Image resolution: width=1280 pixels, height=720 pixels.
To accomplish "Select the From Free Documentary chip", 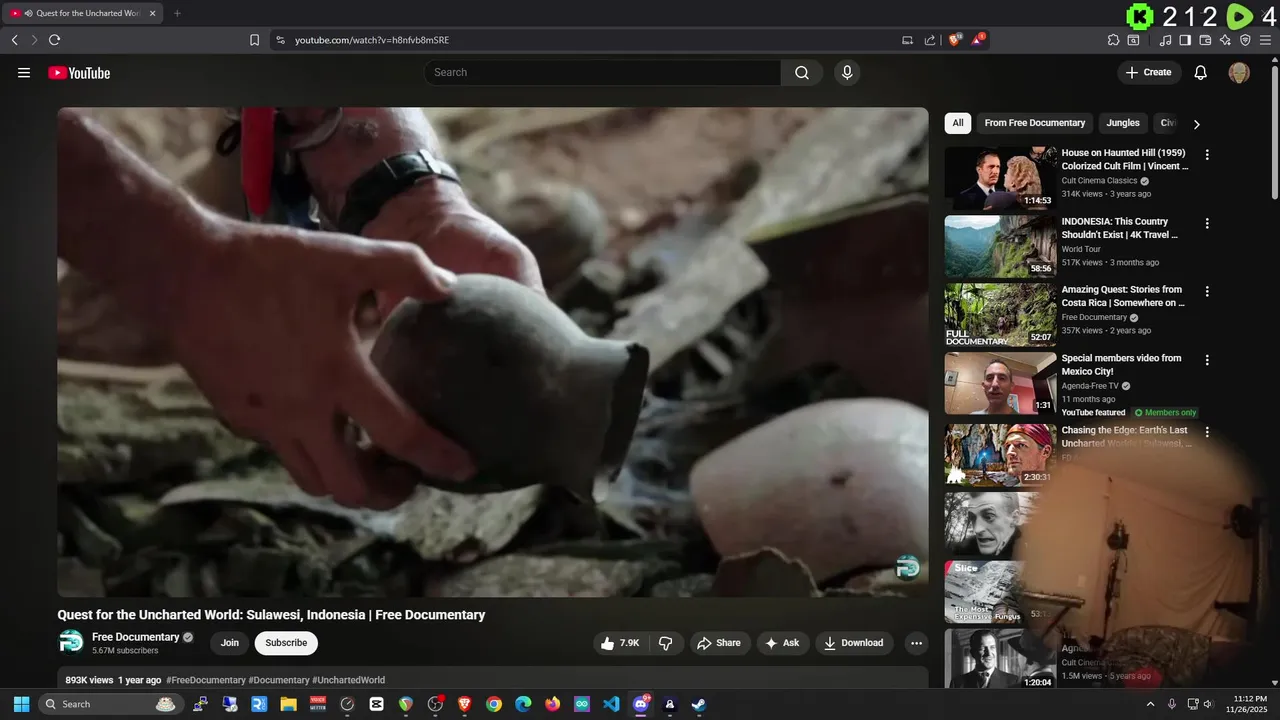I will pos(1034,123).
